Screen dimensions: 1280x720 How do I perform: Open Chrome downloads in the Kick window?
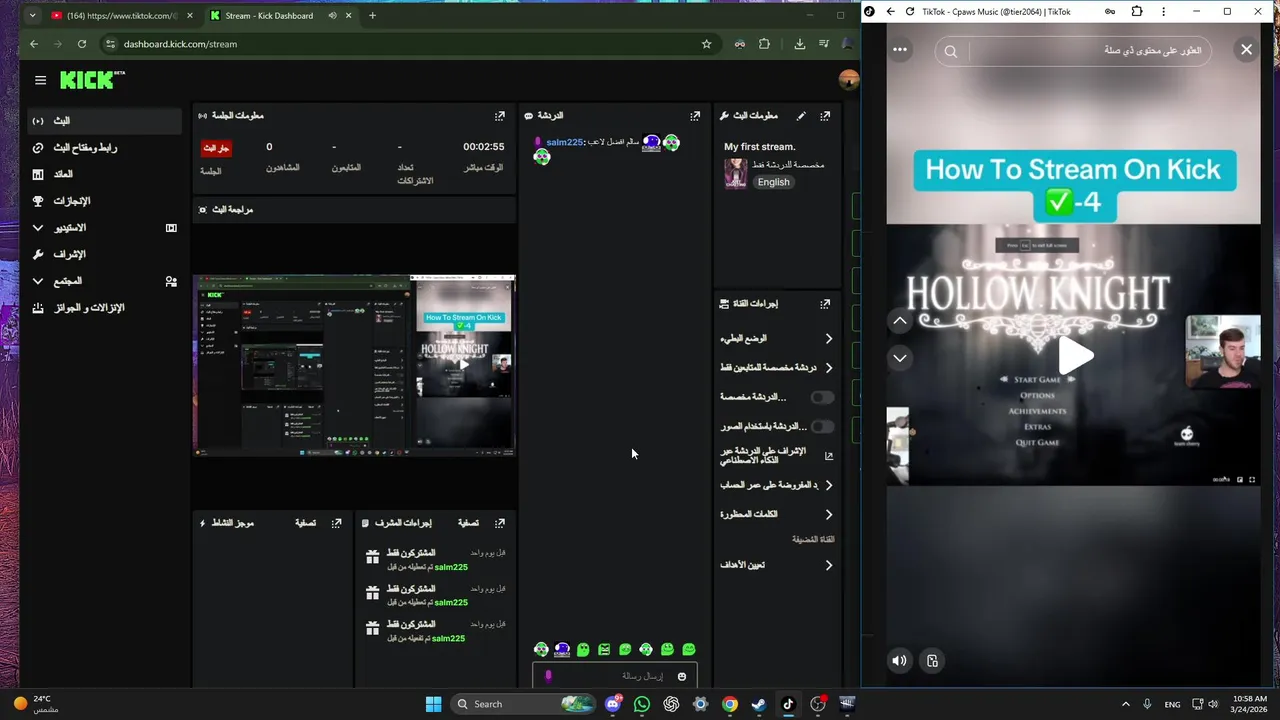(799, 44)
